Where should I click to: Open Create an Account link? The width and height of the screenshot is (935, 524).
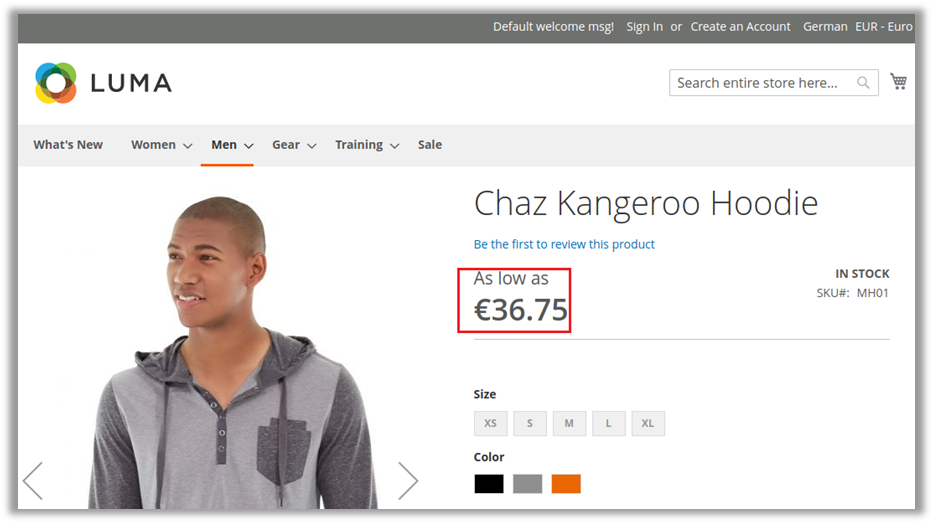pyautogui.click(x=740, y=27)
